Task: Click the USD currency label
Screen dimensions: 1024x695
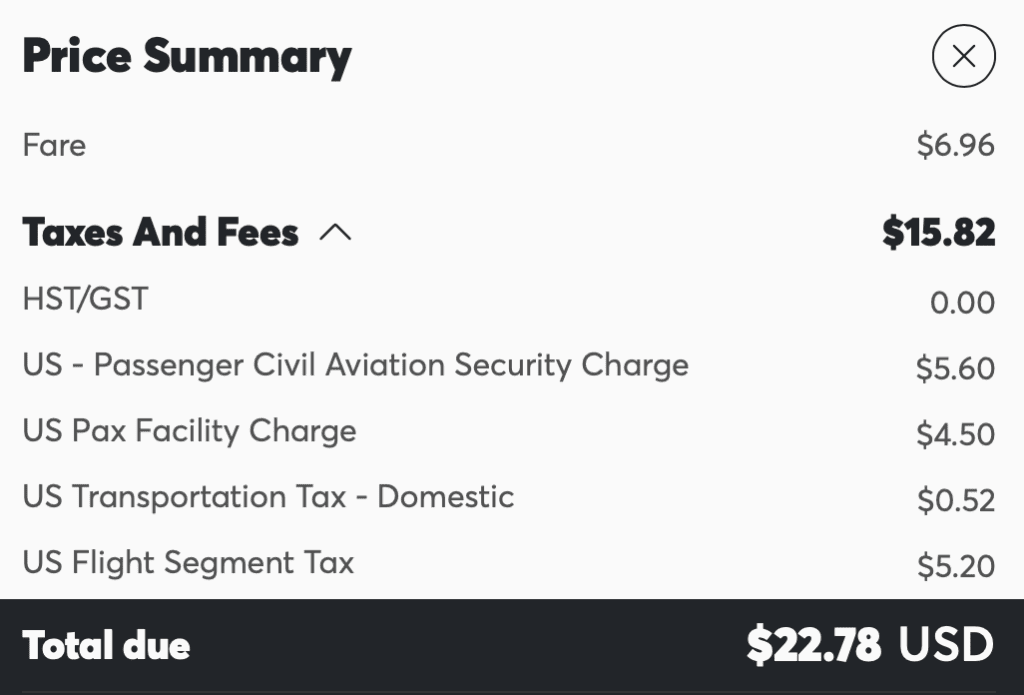Action: 946,645
